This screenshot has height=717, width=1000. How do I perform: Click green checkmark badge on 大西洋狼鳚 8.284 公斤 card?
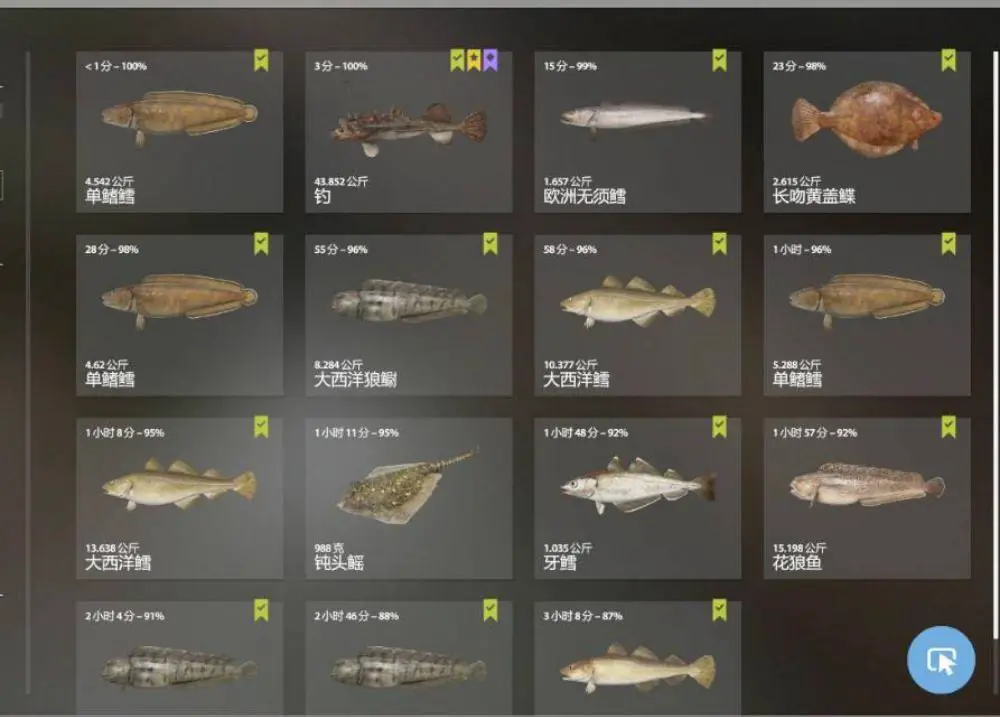(490, 243)
